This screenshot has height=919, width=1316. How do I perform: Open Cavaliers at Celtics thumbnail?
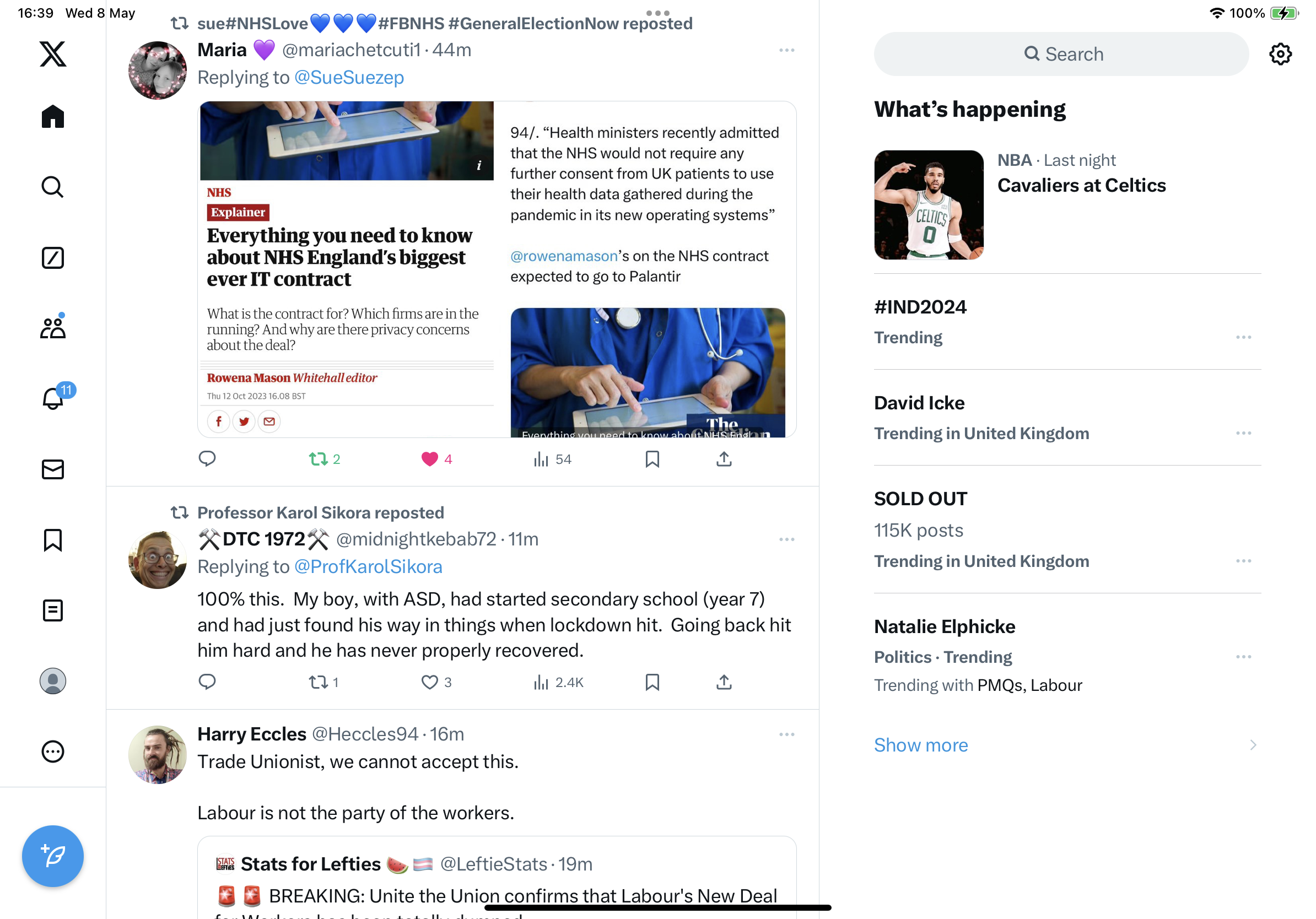929,204
